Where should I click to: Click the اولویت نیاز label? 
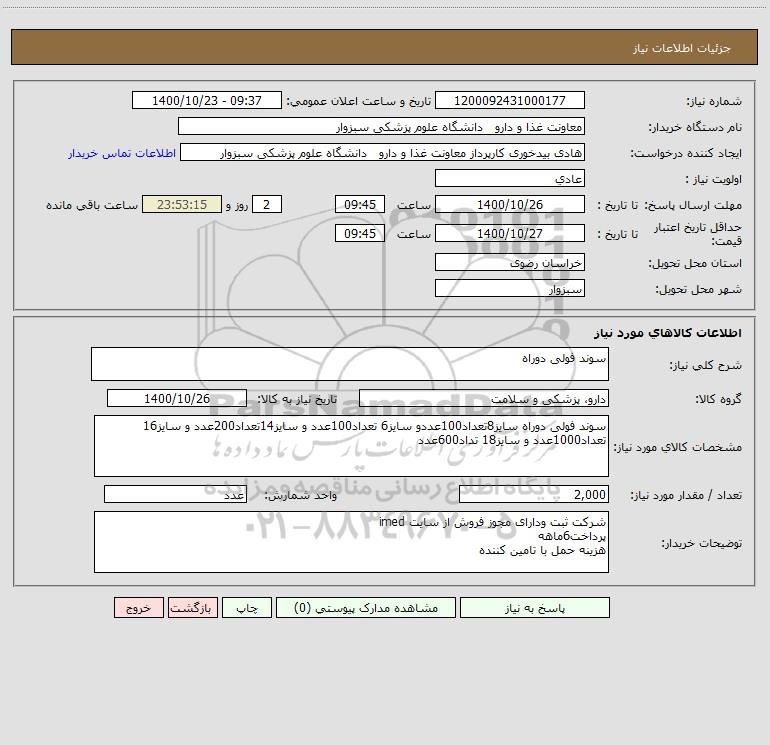713,180
